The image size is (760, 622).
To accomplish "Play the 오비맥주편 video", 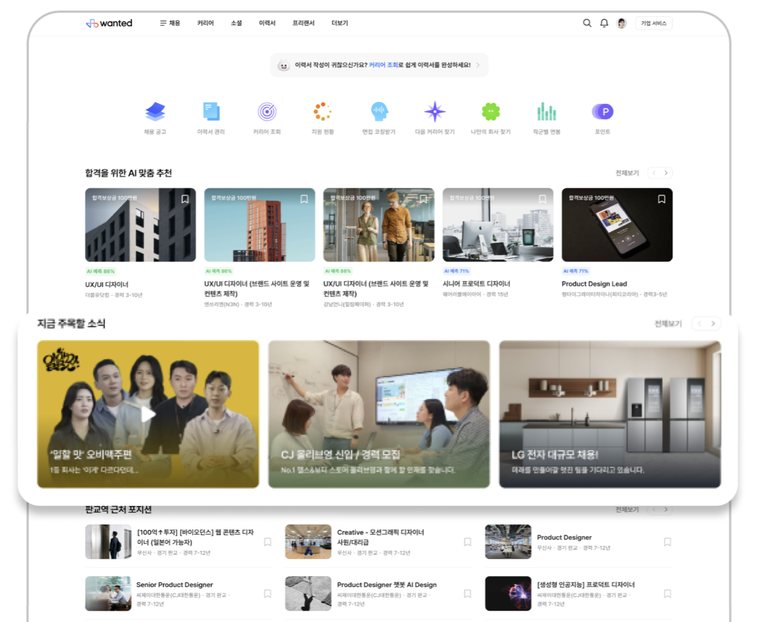I will [x=148, y=414].
